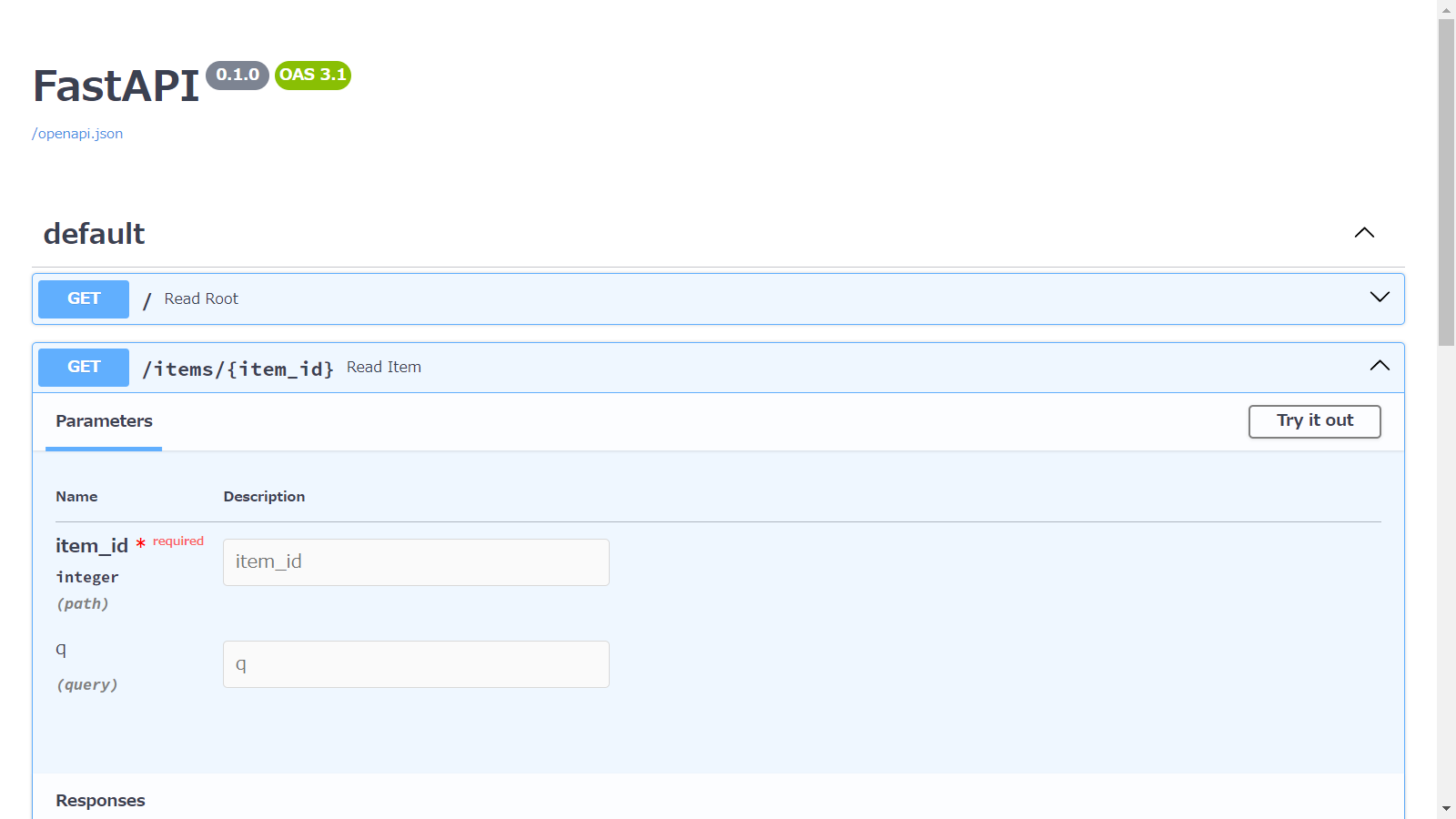Collapse the default section chevron

[x=1364, y=233]
